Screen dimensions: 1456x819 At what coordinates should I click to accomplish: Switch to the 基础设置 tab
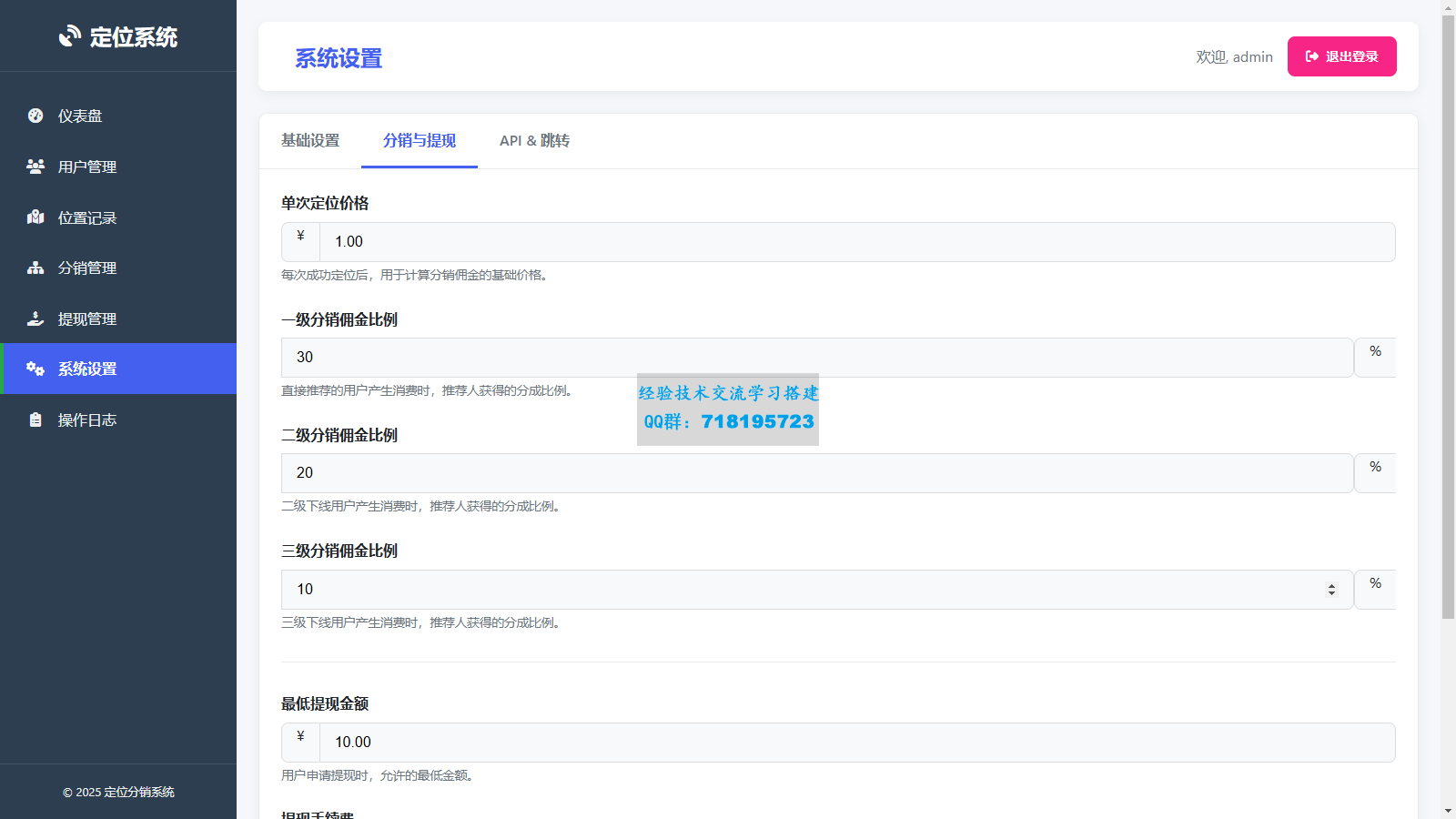(x=310, y=140)
